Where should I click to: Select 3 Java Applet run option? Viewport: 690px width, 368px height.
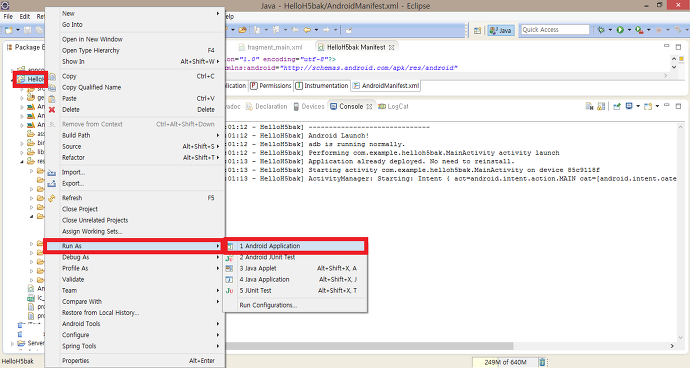click(x=295, y=268)
